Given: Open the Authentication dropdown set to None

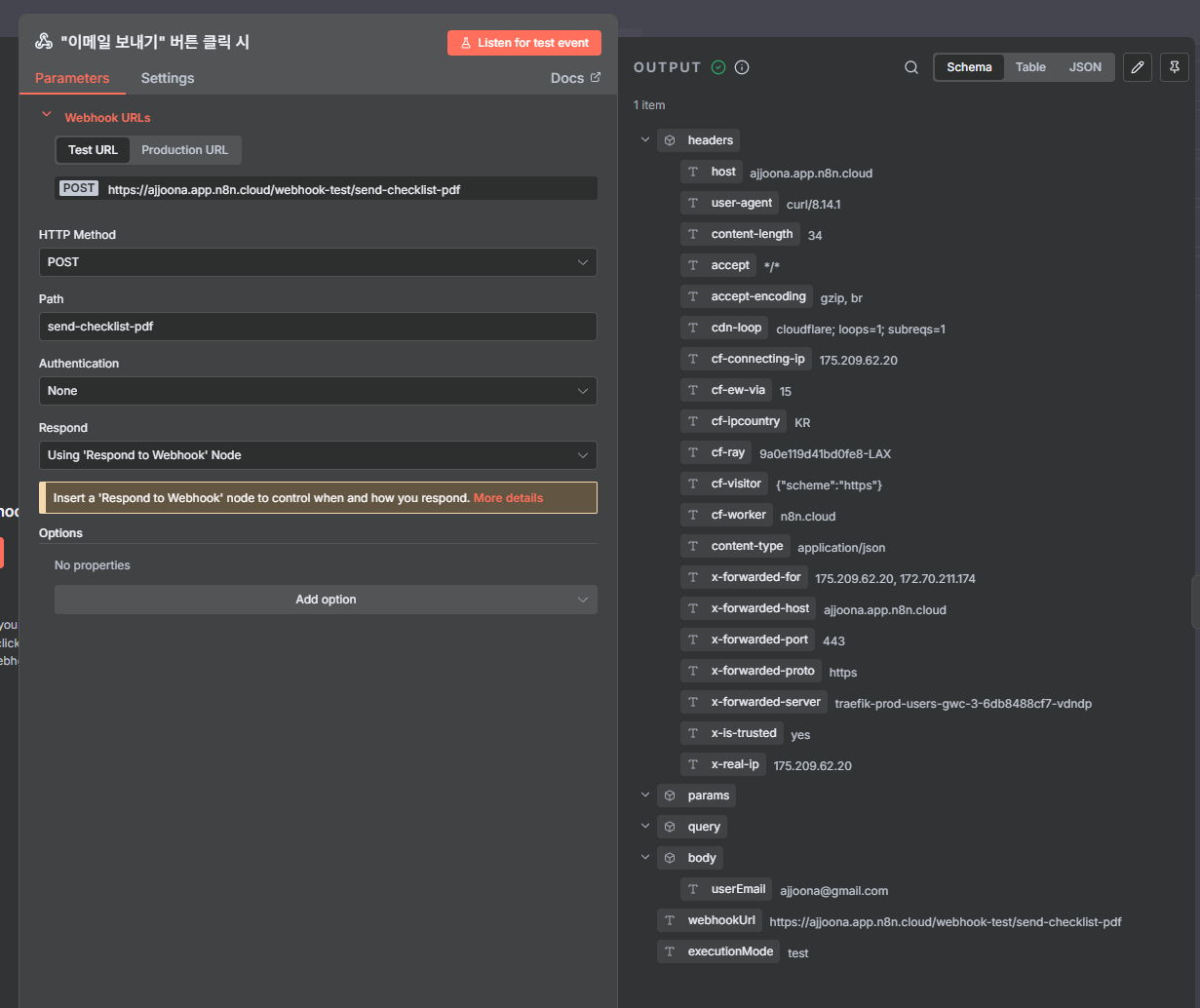Looking at the screenshot, I should [318, 391].
